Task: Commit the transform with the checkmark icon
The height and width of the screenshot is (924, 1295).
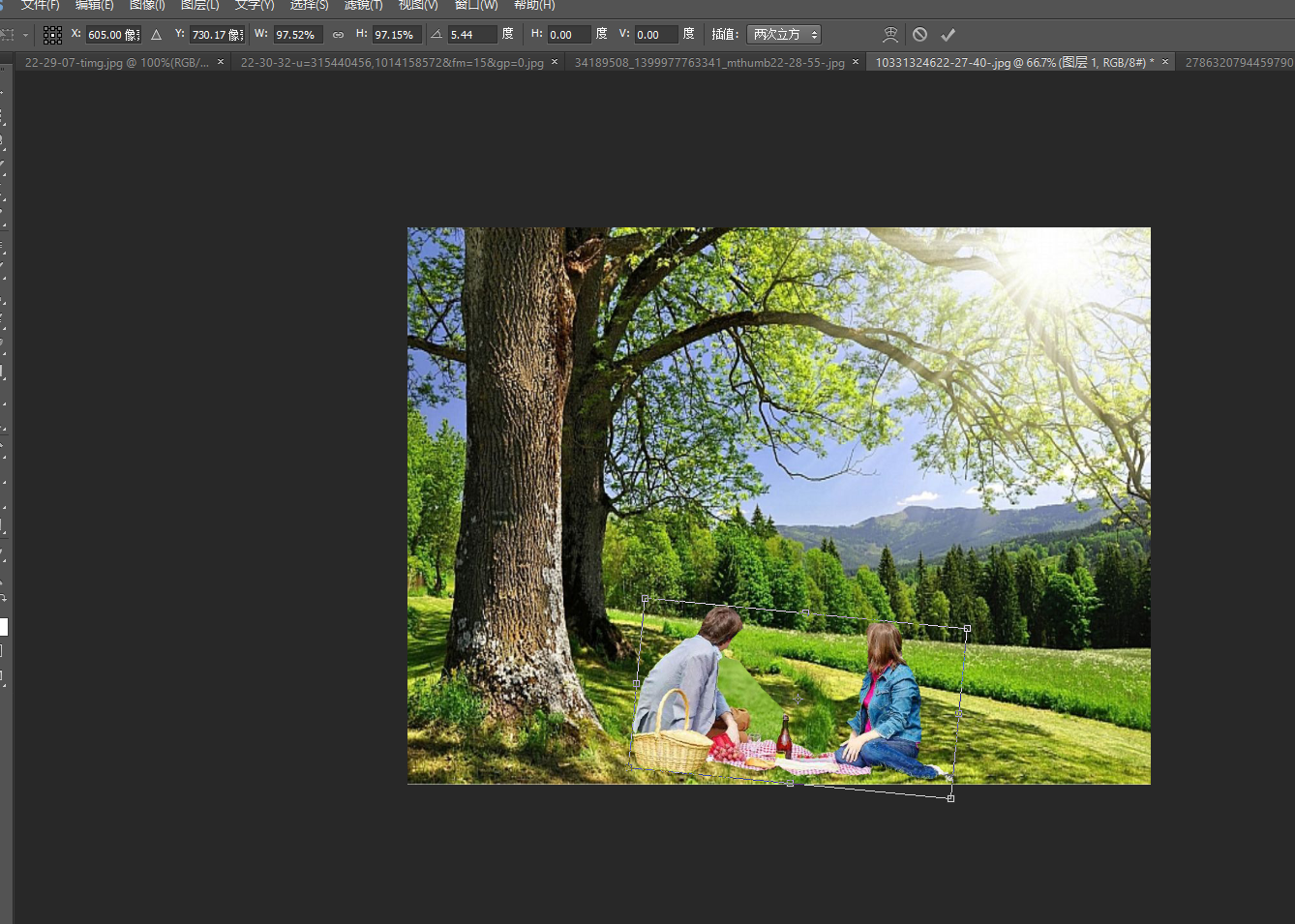Action: click(x=949, y=35)
